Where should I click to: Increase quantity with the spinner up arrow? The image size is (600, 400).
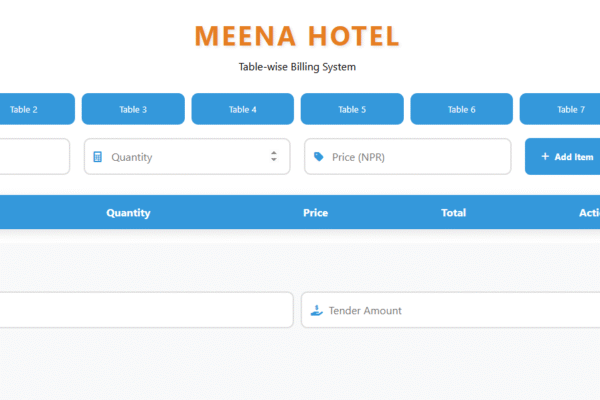[274, 153]
